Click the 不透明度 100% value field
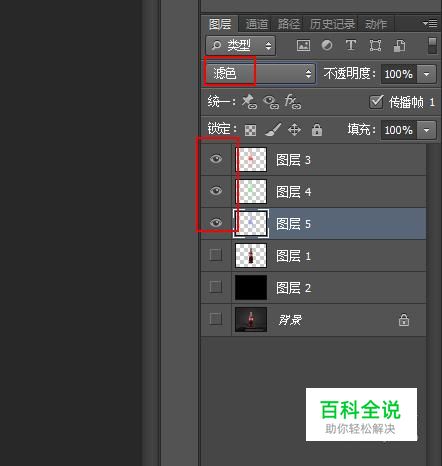 coord(399,74)
